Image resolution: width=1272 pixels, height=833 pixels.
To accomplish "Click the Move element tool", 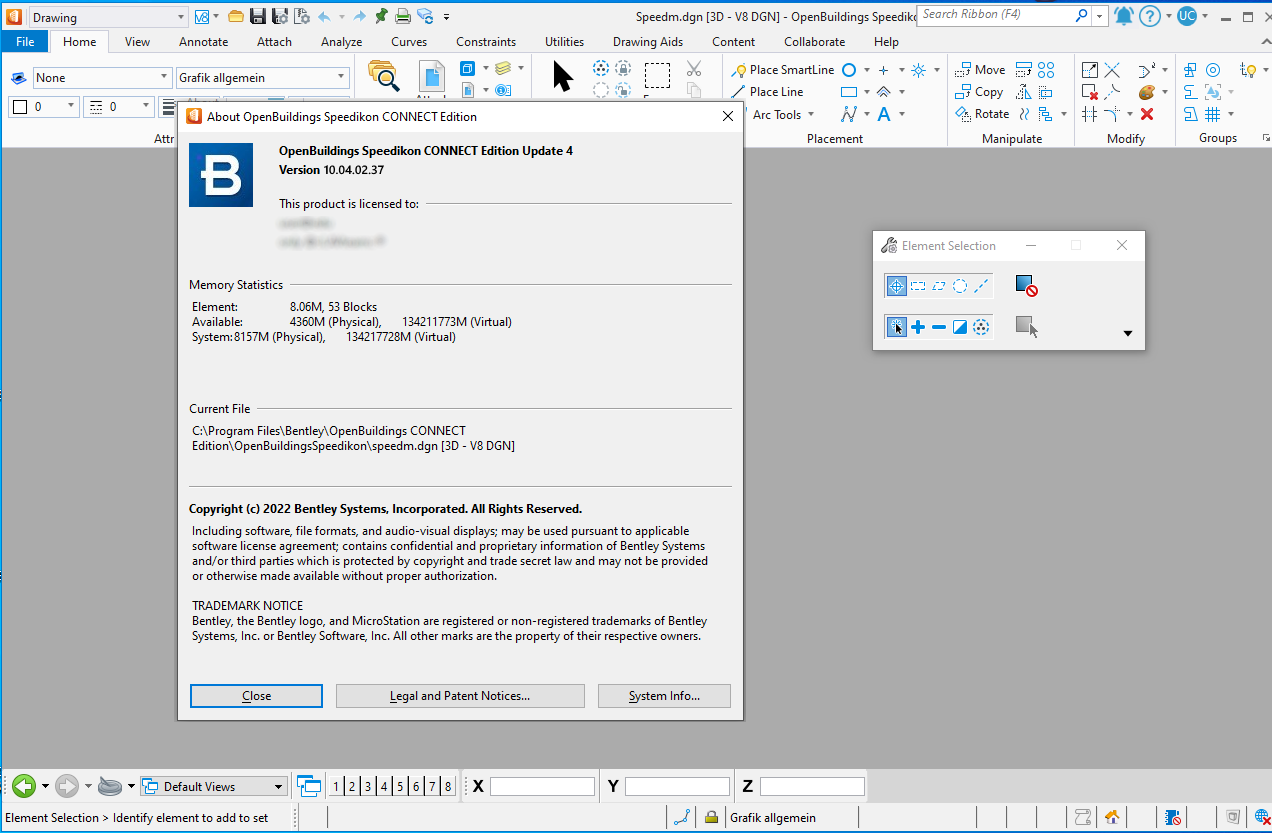I will point(980,70).
